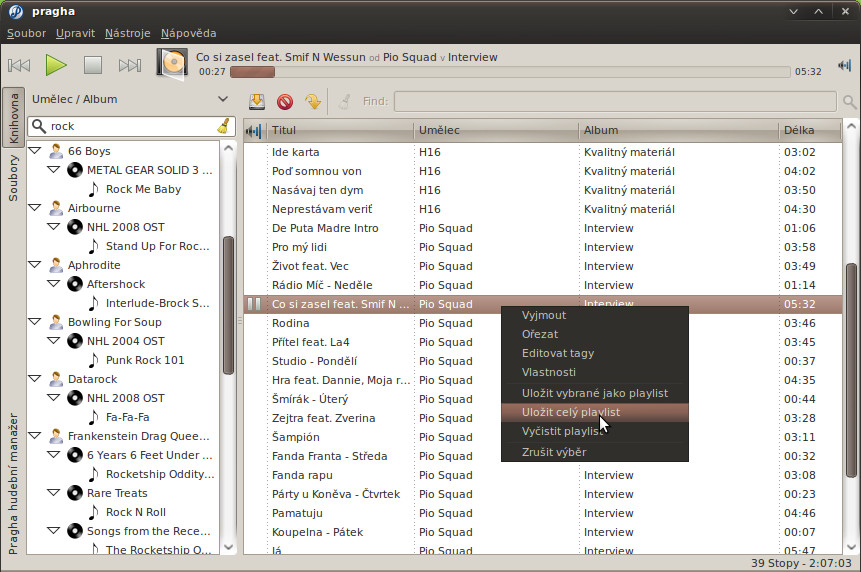This screenshot has width=861, height=572.
Task: Click the save playlist toolbar icon
Action: pos(256,101)
